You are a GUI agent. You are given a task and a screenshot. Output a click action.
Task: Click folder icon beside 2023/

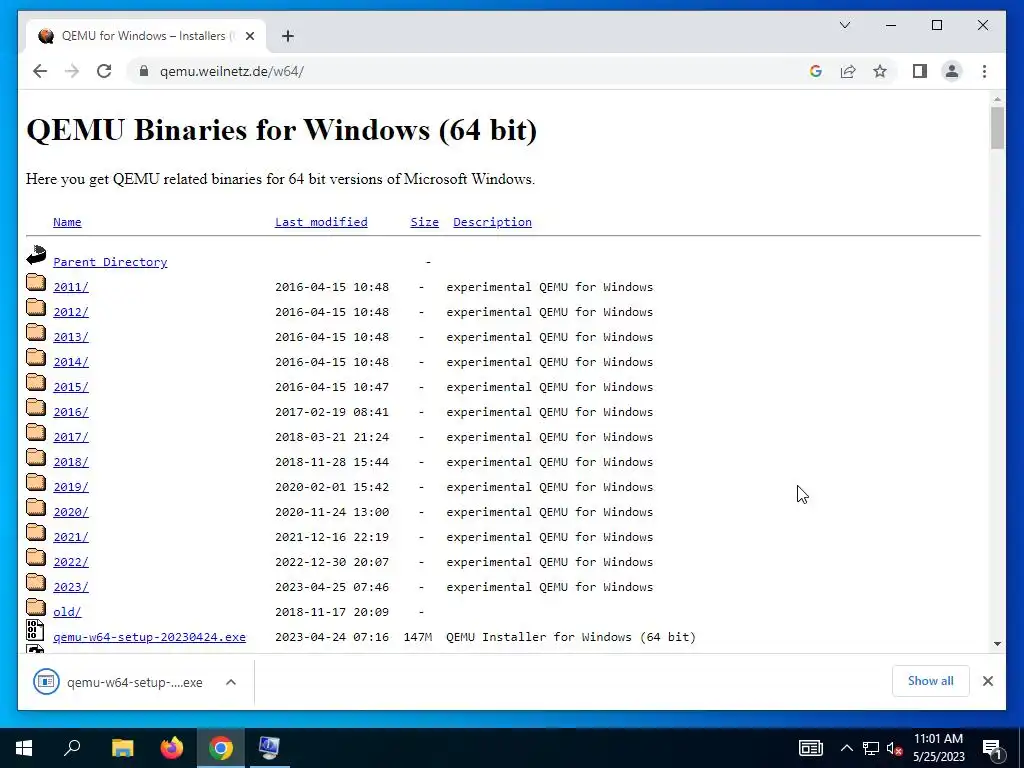[x=36, y=583]
